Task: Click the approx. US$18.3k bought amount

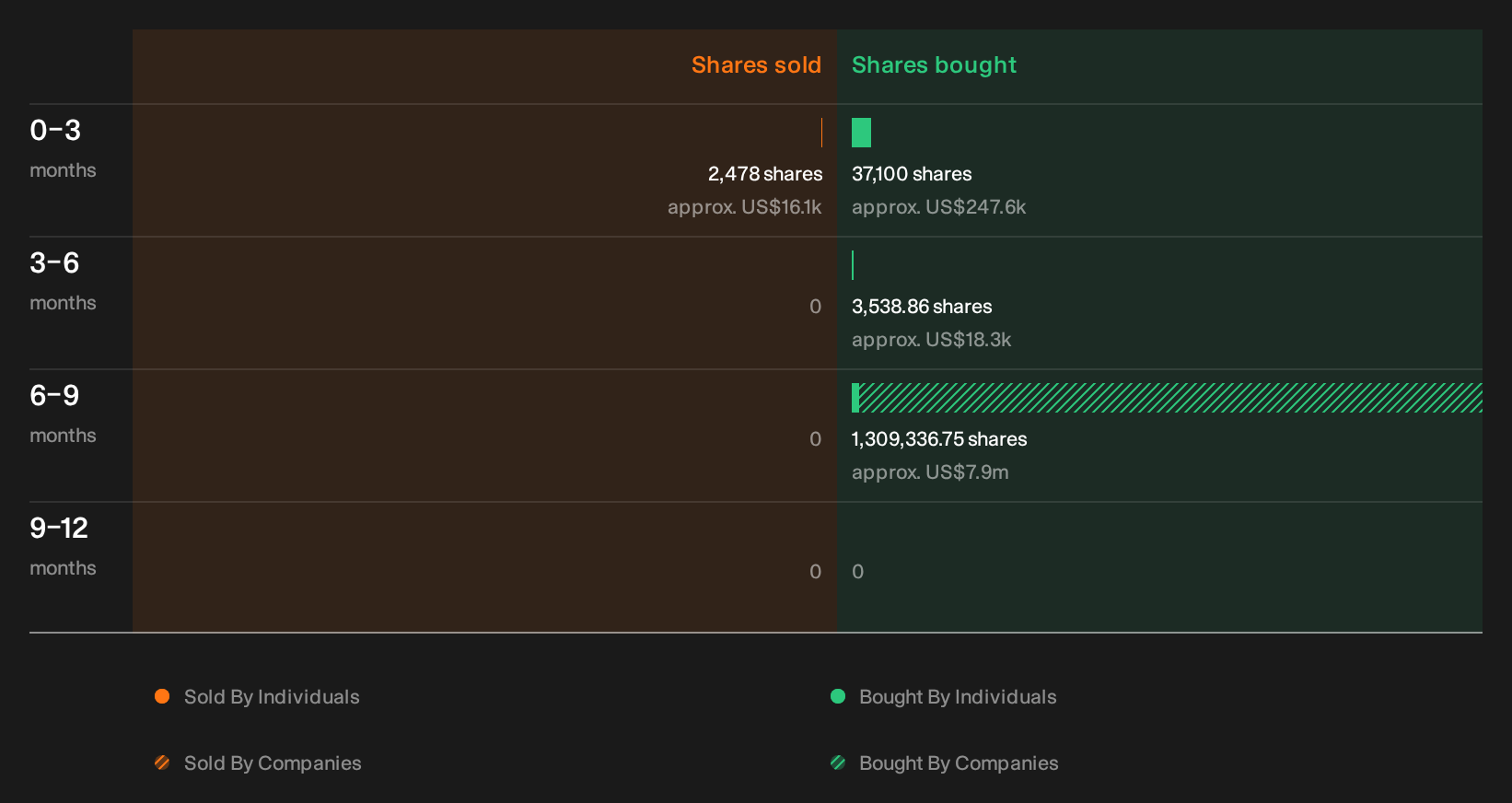Action: click(931, 340)
